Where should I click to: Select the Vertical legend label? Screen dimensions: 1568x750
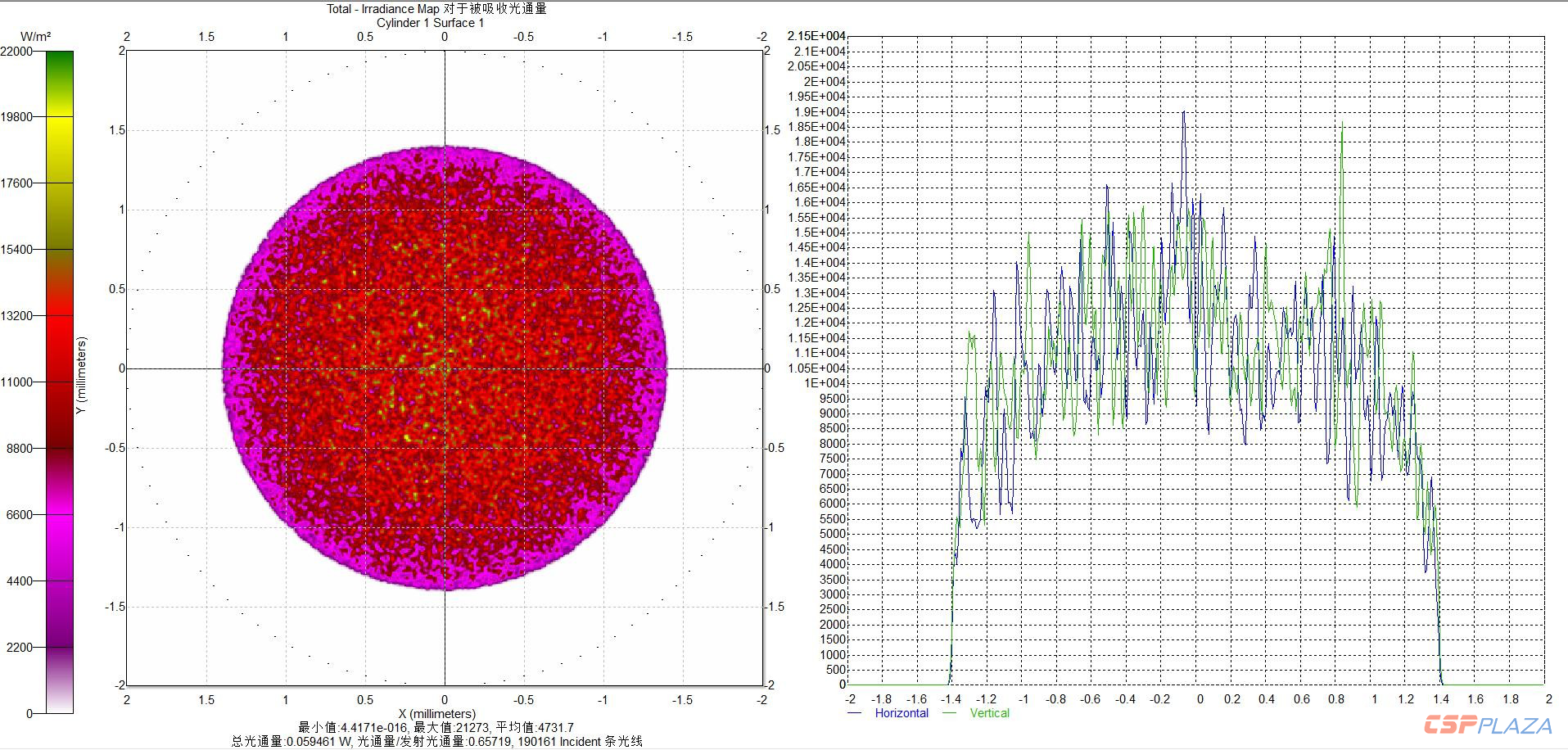[x=989, y=713]
